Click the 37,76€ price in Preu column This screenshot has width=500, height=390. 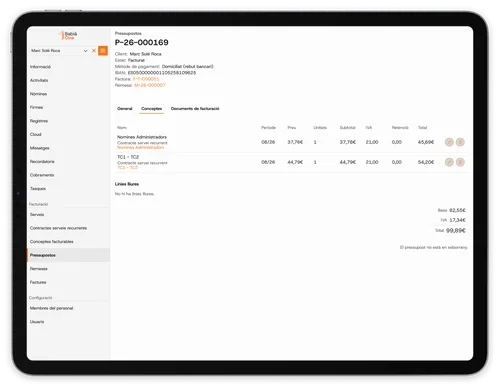295,142
